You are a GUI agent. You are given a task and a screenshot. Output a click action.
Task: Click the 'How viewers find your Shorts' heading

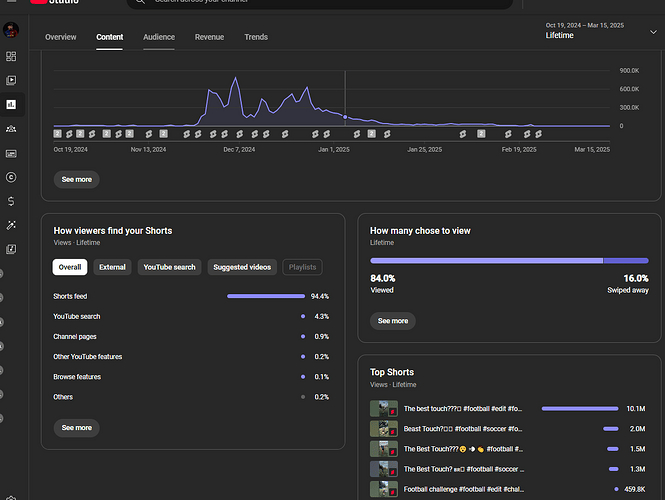tap(113, 231)
